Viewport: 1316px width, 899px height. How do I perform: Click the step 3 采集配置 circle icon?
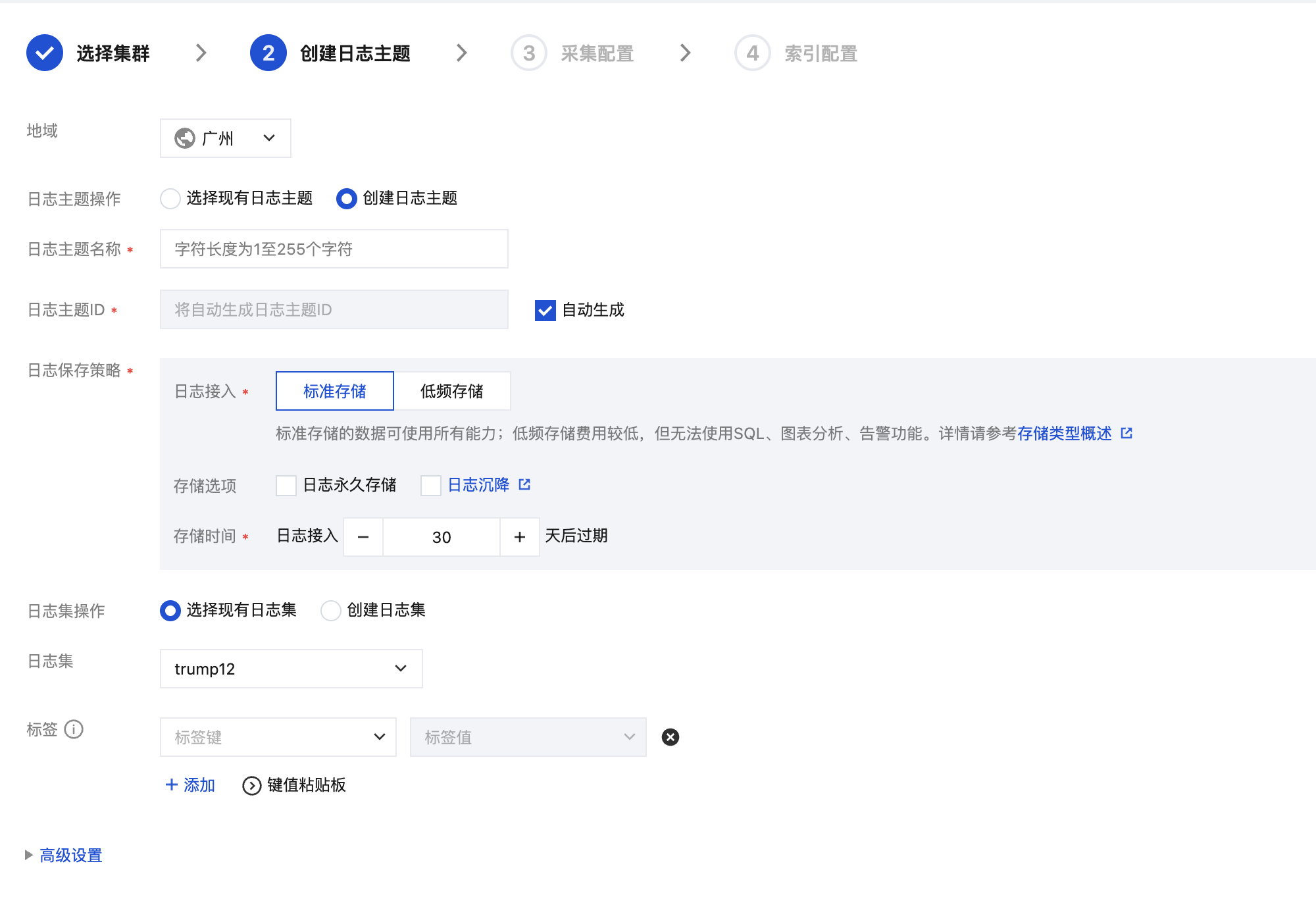[x=529, y=53]
